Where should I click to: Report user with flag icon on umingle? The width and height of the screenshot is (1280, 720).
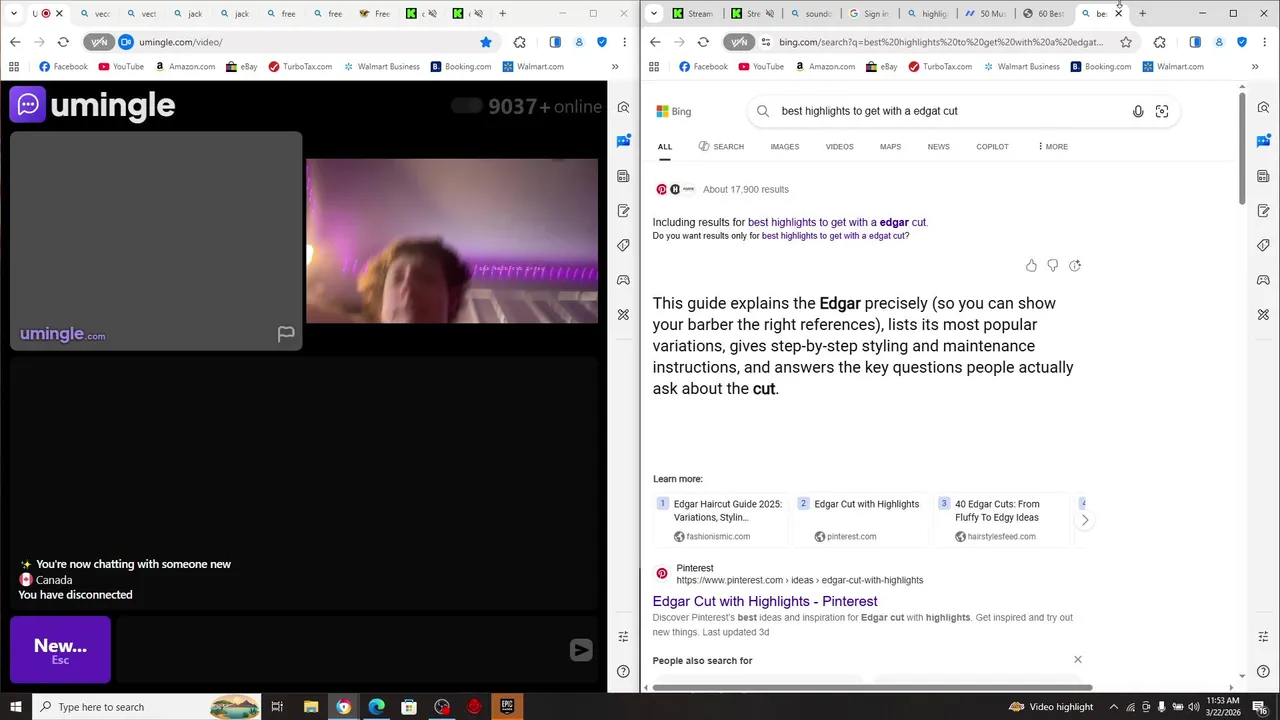click(x=286, y=334)
